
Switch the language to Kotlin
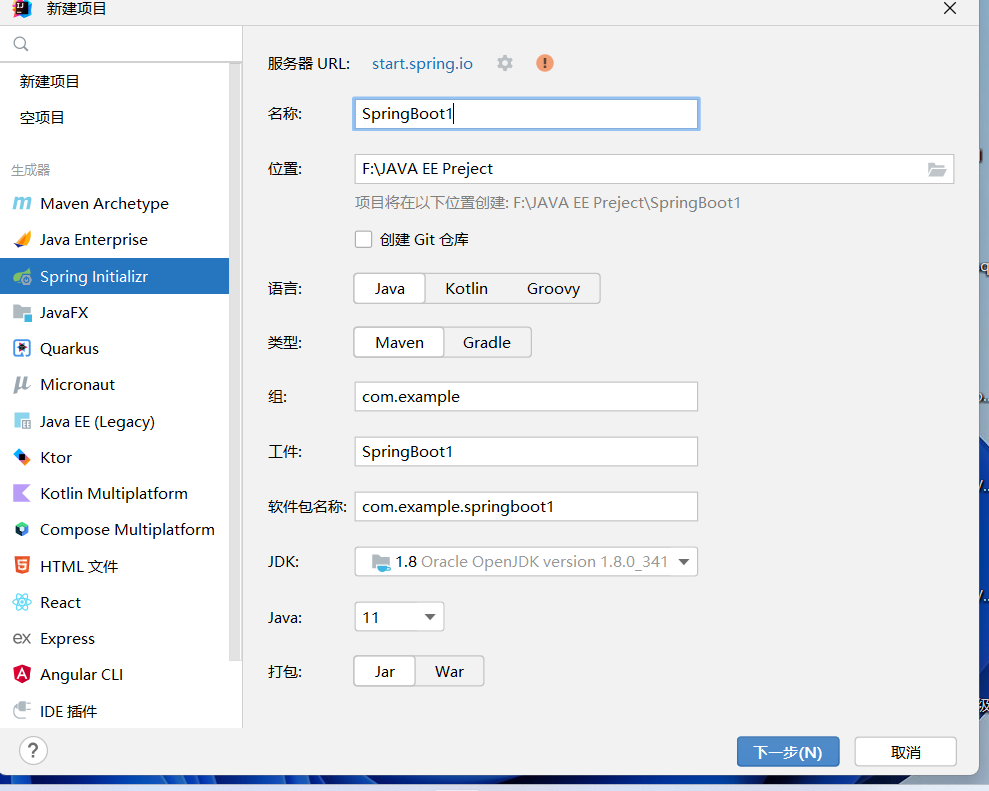click(466, 288)
